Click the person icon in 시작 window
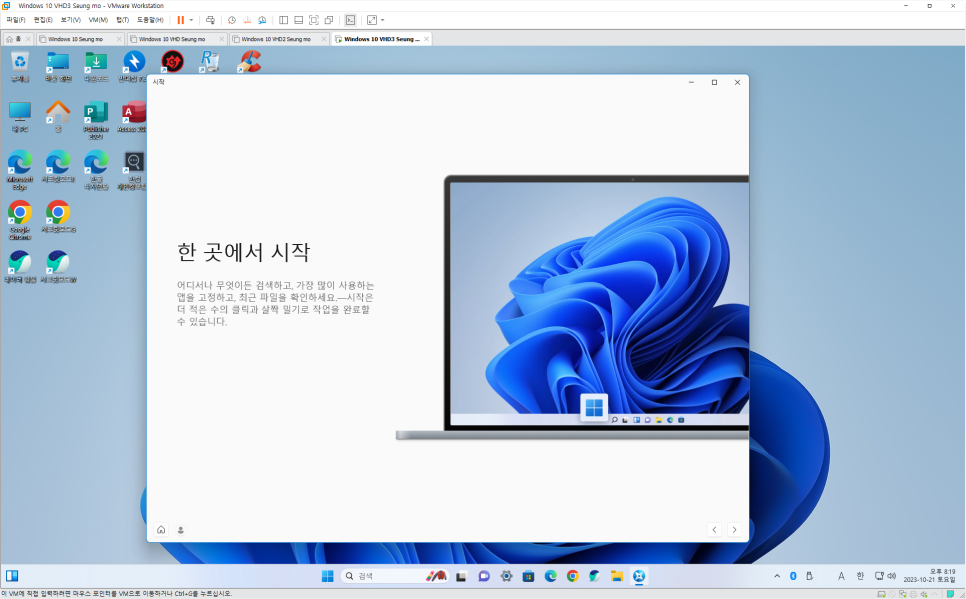Image resolution: width=966 pixels, height=599 pixels. click(x=181, y=529)
